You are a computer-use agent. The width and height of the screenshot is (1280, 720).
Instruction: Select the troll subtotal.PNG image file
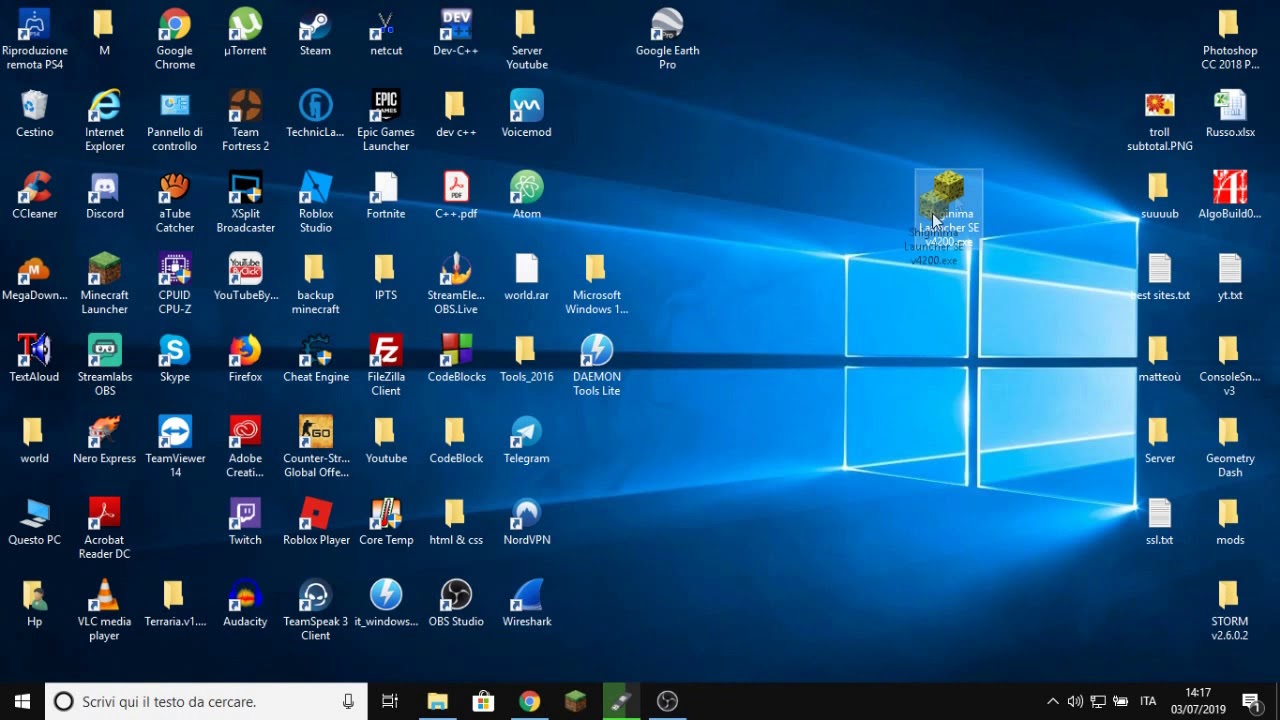(1160, 121)
